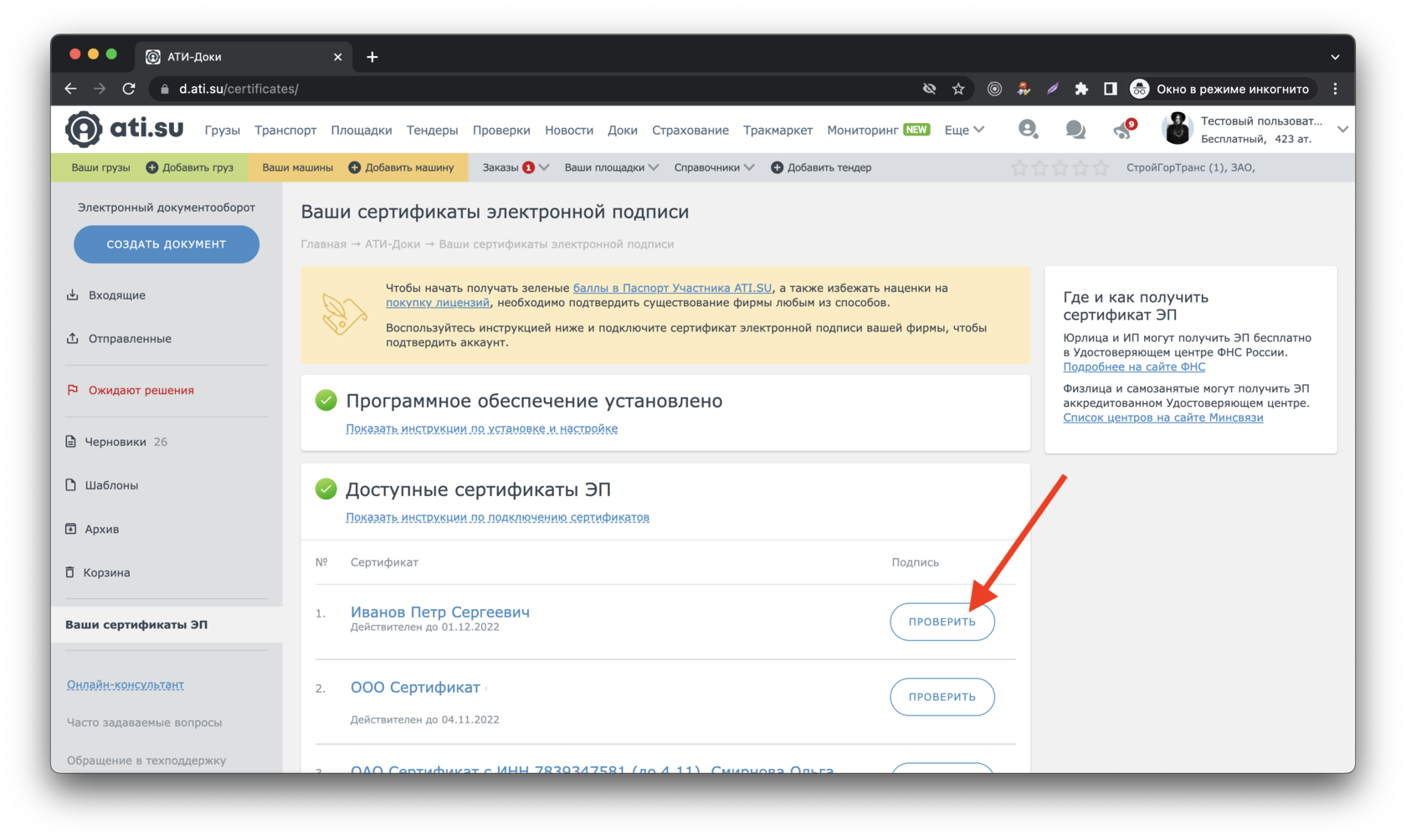Viewport: 1406px width, 840px height.
Task: Click СтройГорТранс (1), ЗАО company name
Action: (x=1190, y=167)
